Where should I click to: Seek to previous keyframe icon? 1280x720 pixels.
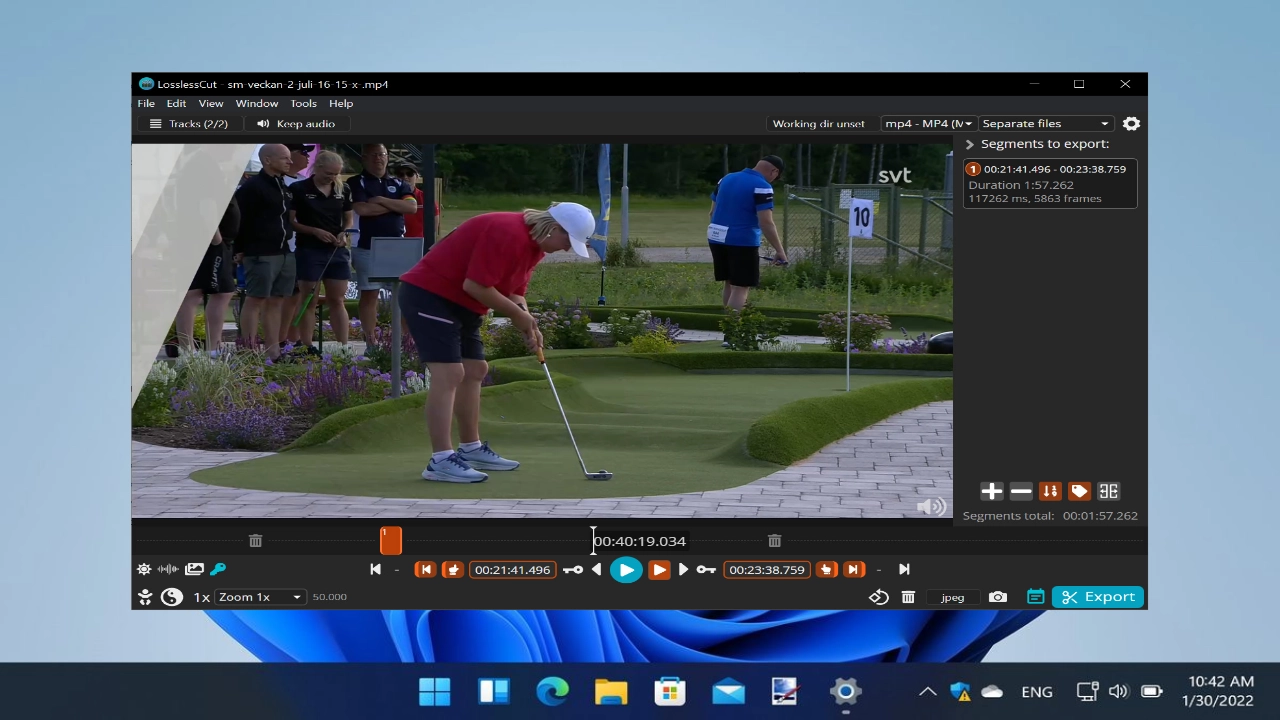(x=573, y=569)
